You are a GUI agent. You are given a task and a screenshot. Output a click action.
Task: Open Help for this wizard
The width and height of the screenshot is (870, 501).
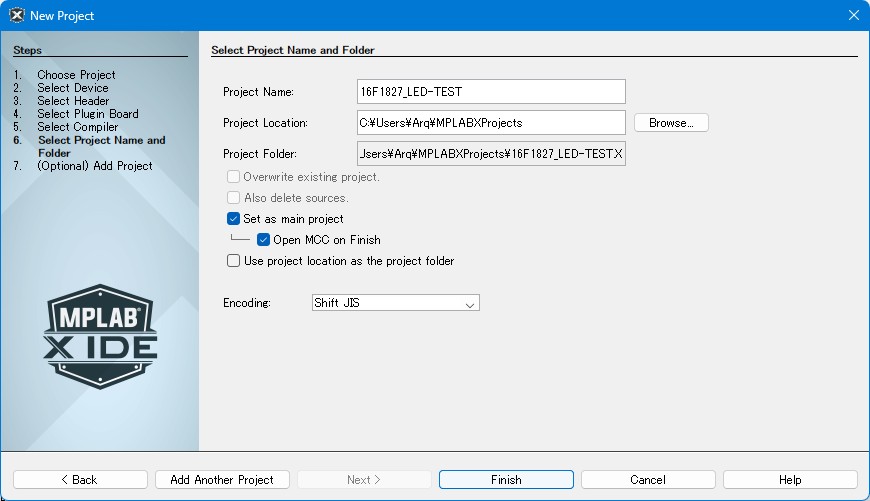click(x=790, y=480)
